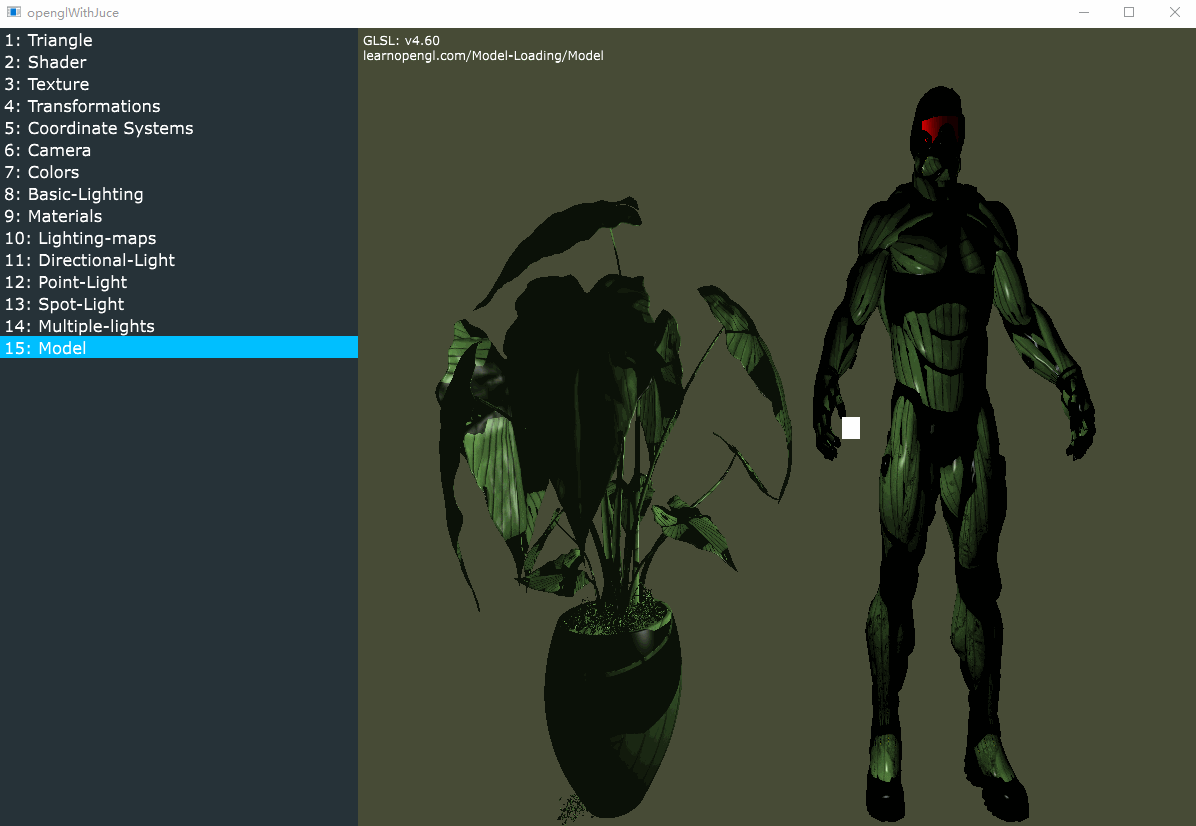
Task: Close the openglWithJuce window
Action: point(1175,12)
